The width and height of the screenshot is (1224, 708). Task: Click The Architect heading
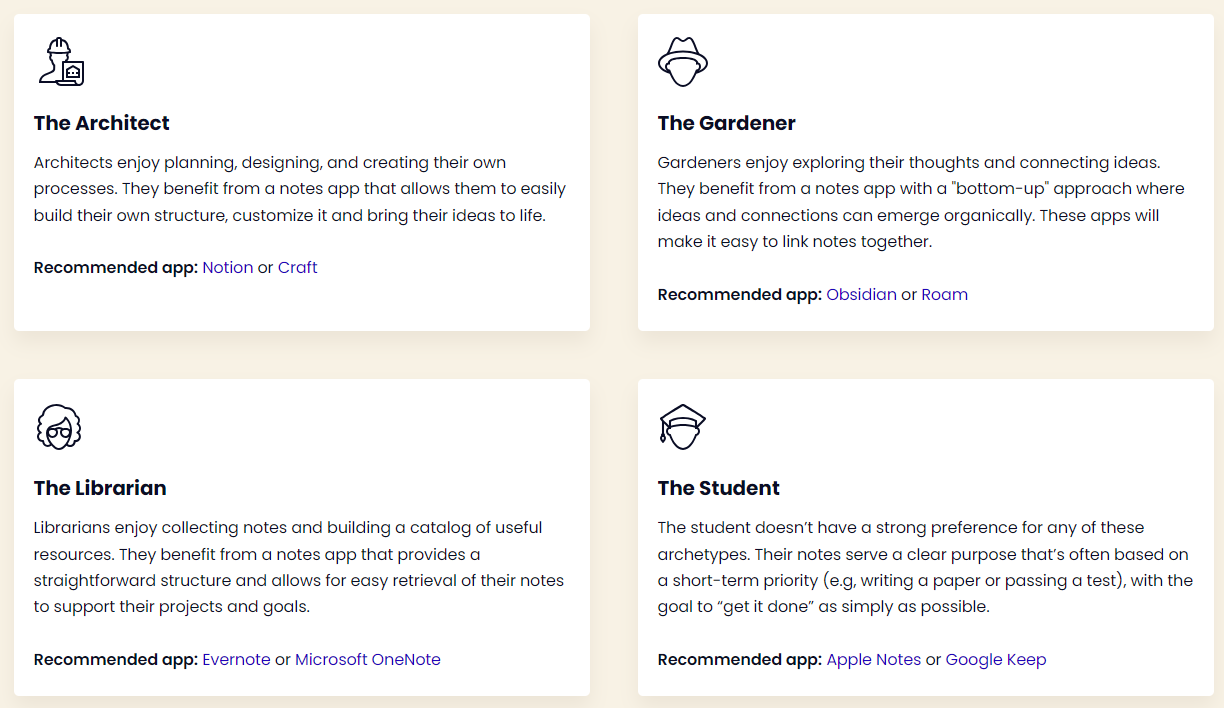point(102,123)
